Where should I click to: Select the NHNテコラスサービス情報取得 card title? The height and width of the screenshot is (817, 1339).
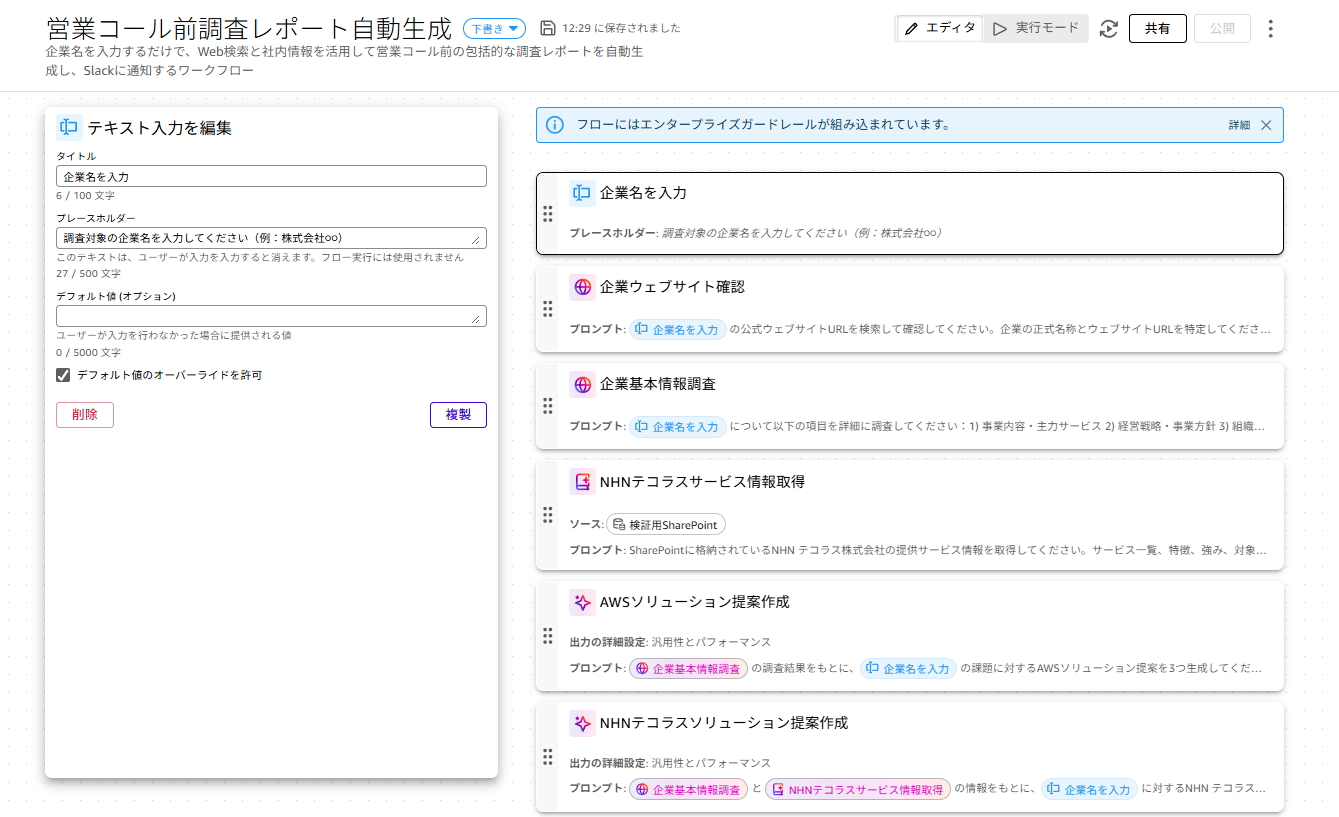coord(702,482)
